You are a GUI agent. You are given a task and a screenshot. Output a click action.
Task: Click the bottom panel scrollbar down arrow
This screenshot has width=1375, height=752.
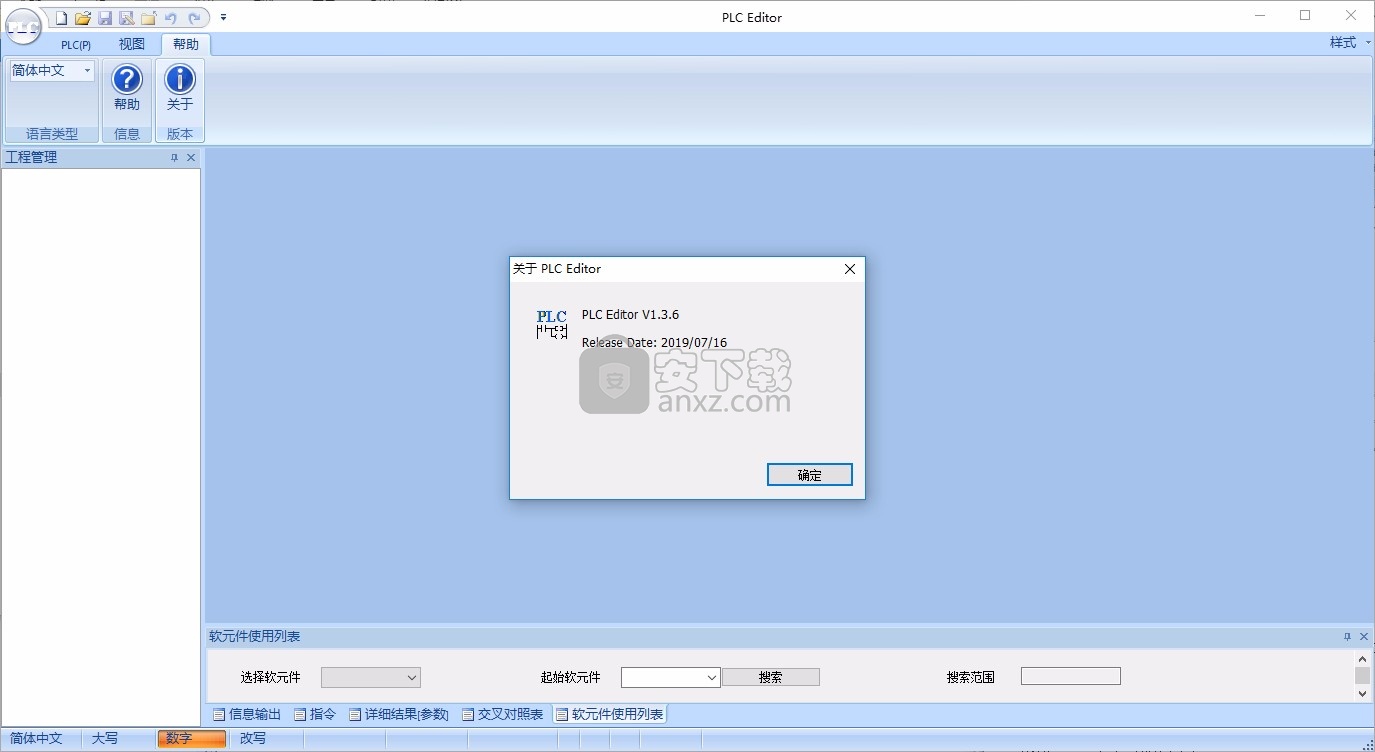[1362, 693]
